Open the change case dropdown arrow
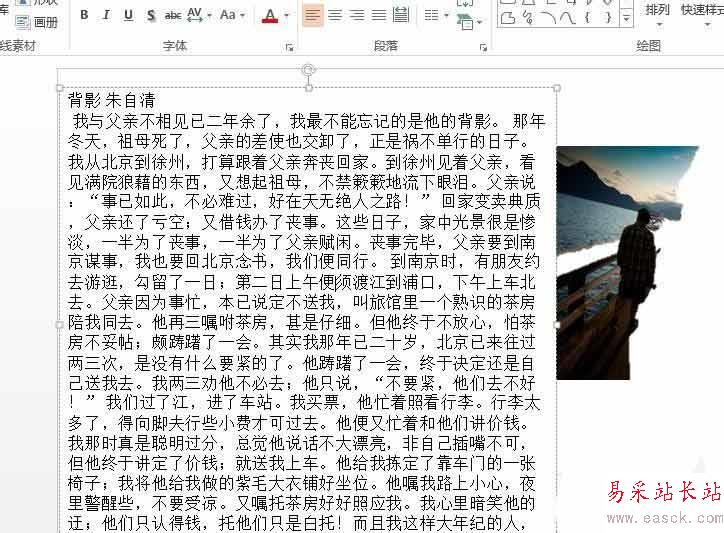 243,16
